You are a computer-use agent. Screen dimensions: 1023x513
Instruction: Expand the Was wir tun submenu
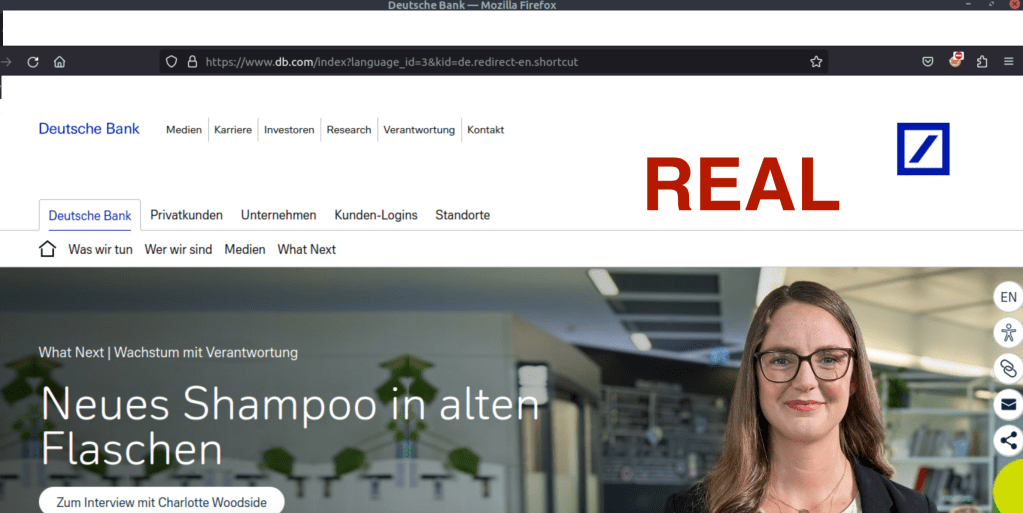pos(100,249)
